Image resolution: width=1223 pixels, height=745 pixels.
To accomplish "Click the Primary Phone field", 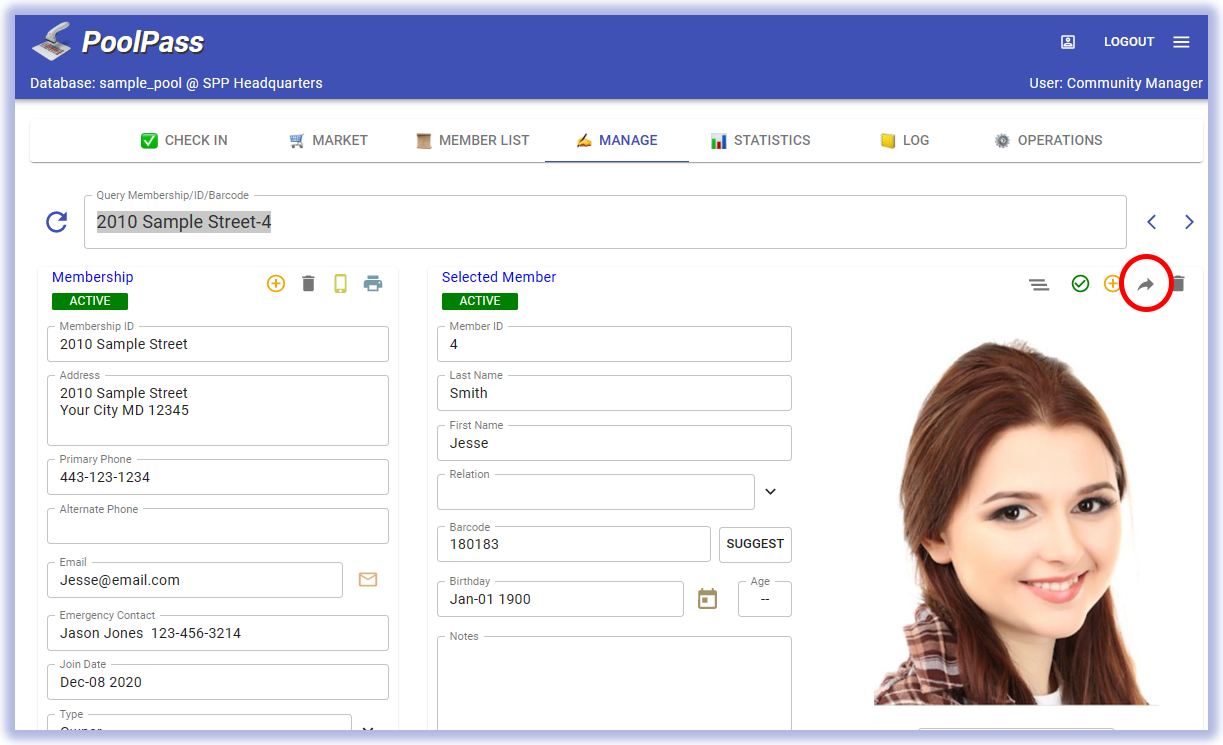I will pyautogui.click(x=218, y=477).
